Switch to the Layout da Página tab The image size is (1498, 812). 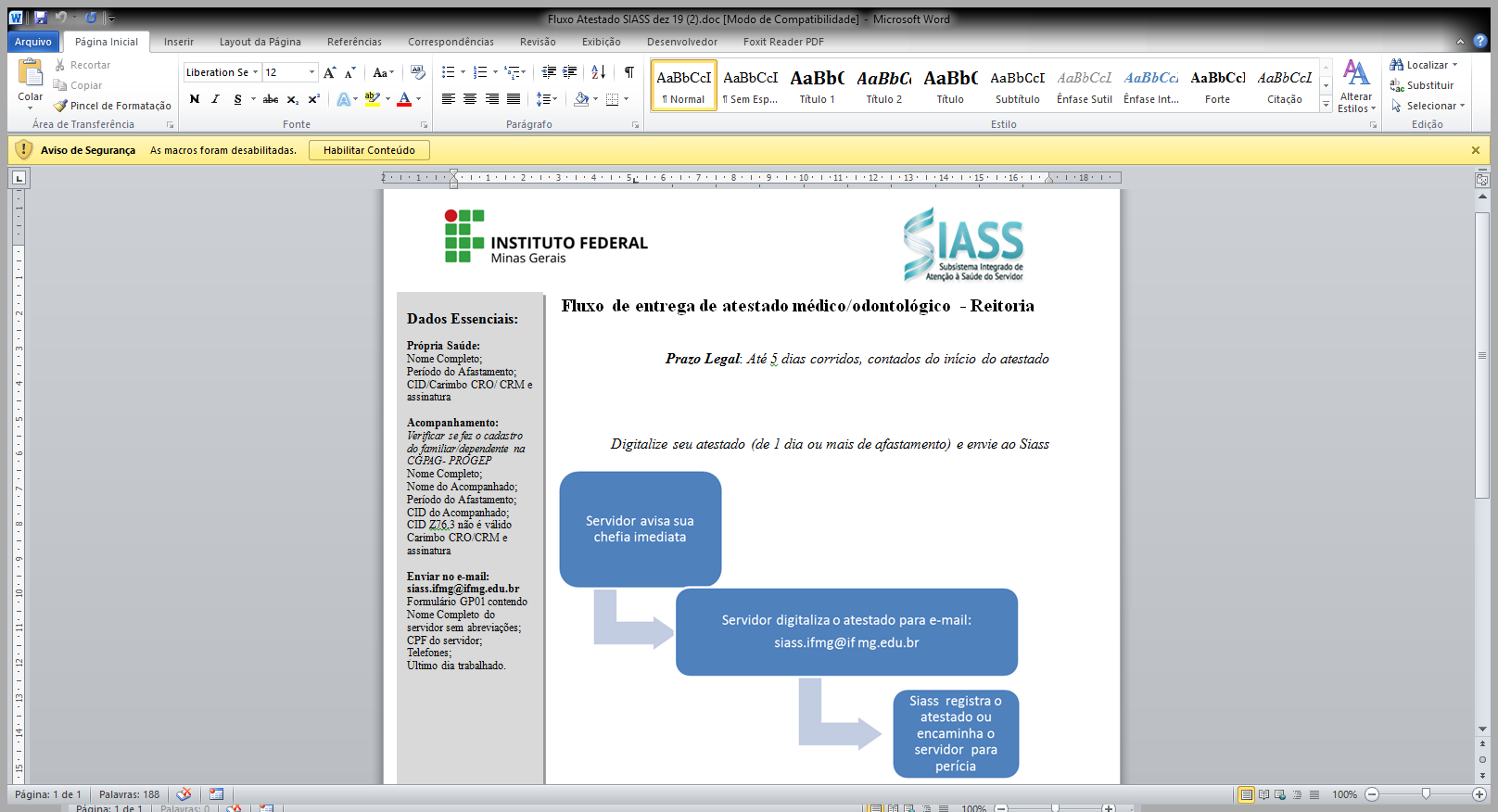click(x=260, y=42)
